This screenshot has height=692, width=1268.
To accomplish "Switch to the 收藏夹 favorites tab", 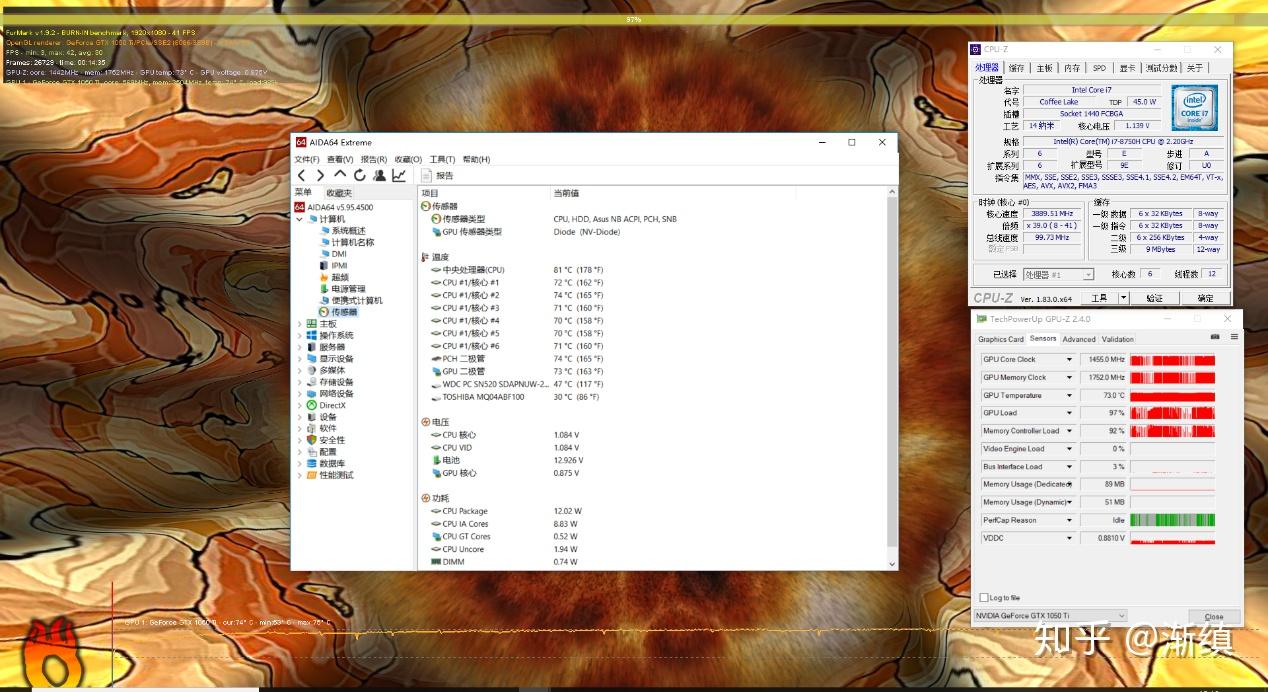I will [339, 192].
